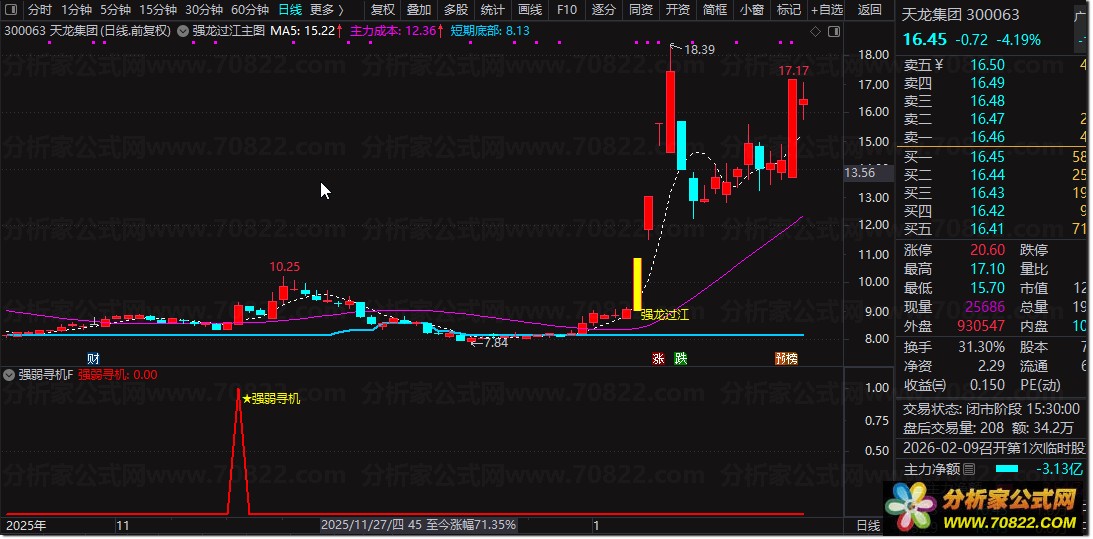The image size is (1093, 539).
Task: Click the 标记 mark button
Action: coord(788,10)
